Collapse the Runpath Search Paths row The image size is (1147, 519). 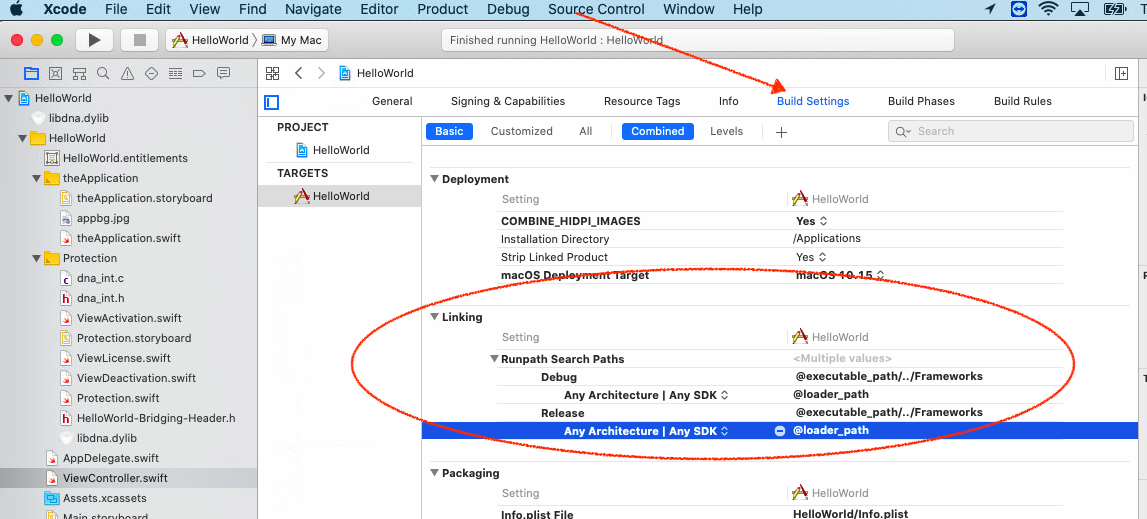[494, 359]
